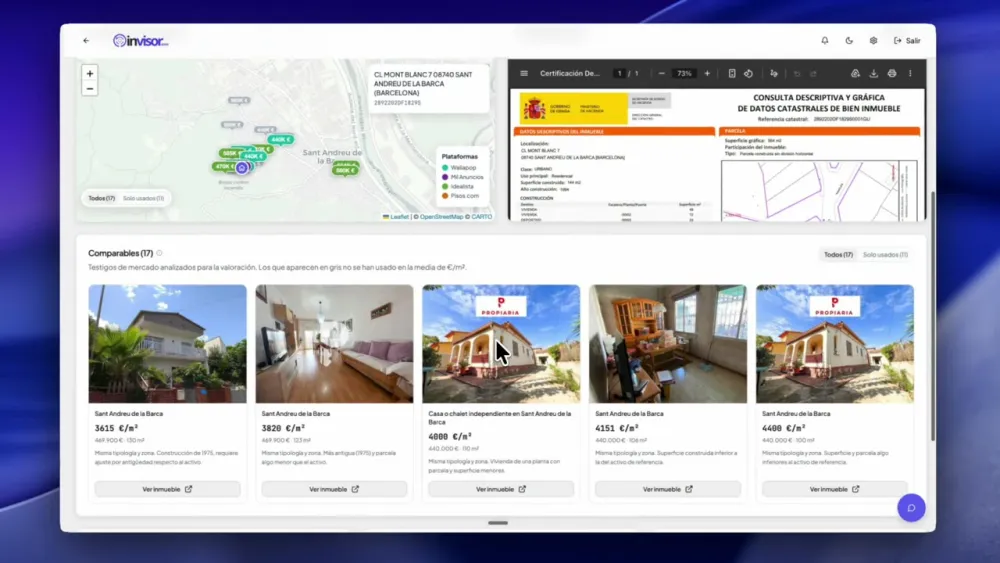This screenshot has width=1000, height=563.
Task: Click Ver inmueble for the 4000 €/m² listing
Action: click(501, 489)
